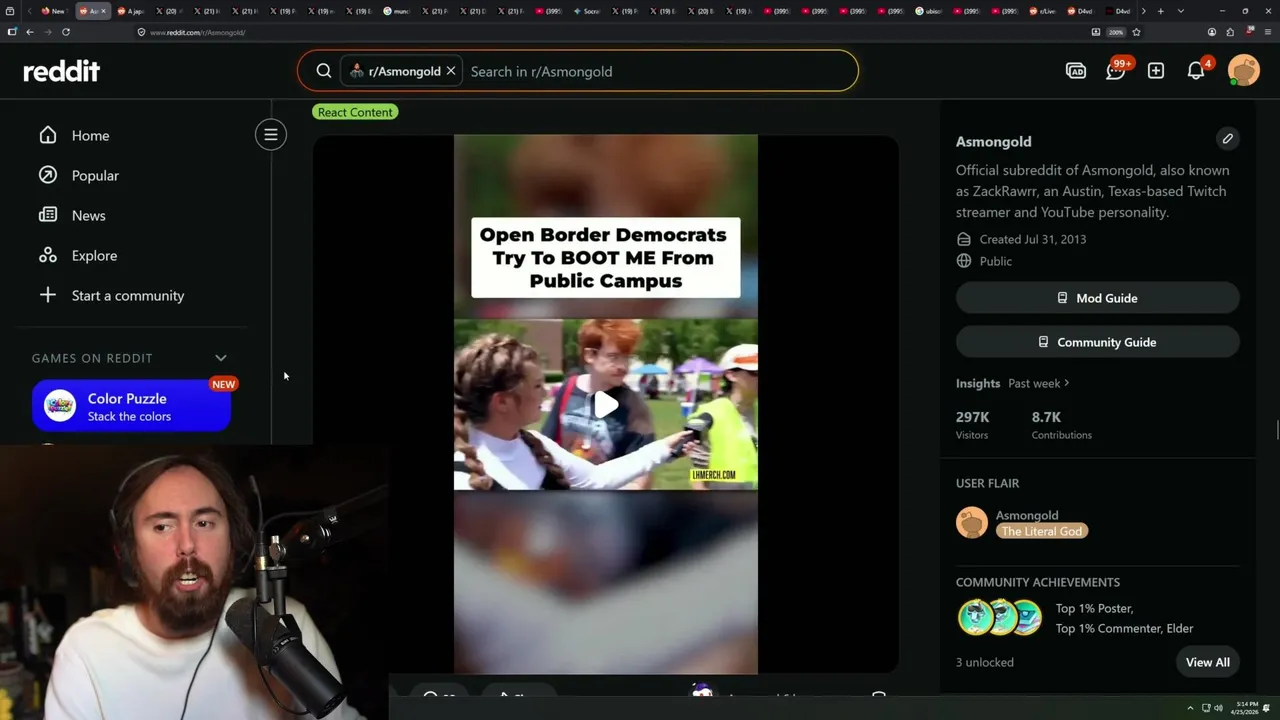The height and width of the screenshot is (720, 1280).
Task: Focus the Search in r/Asmongold field
Action: [x=660, y=71]
